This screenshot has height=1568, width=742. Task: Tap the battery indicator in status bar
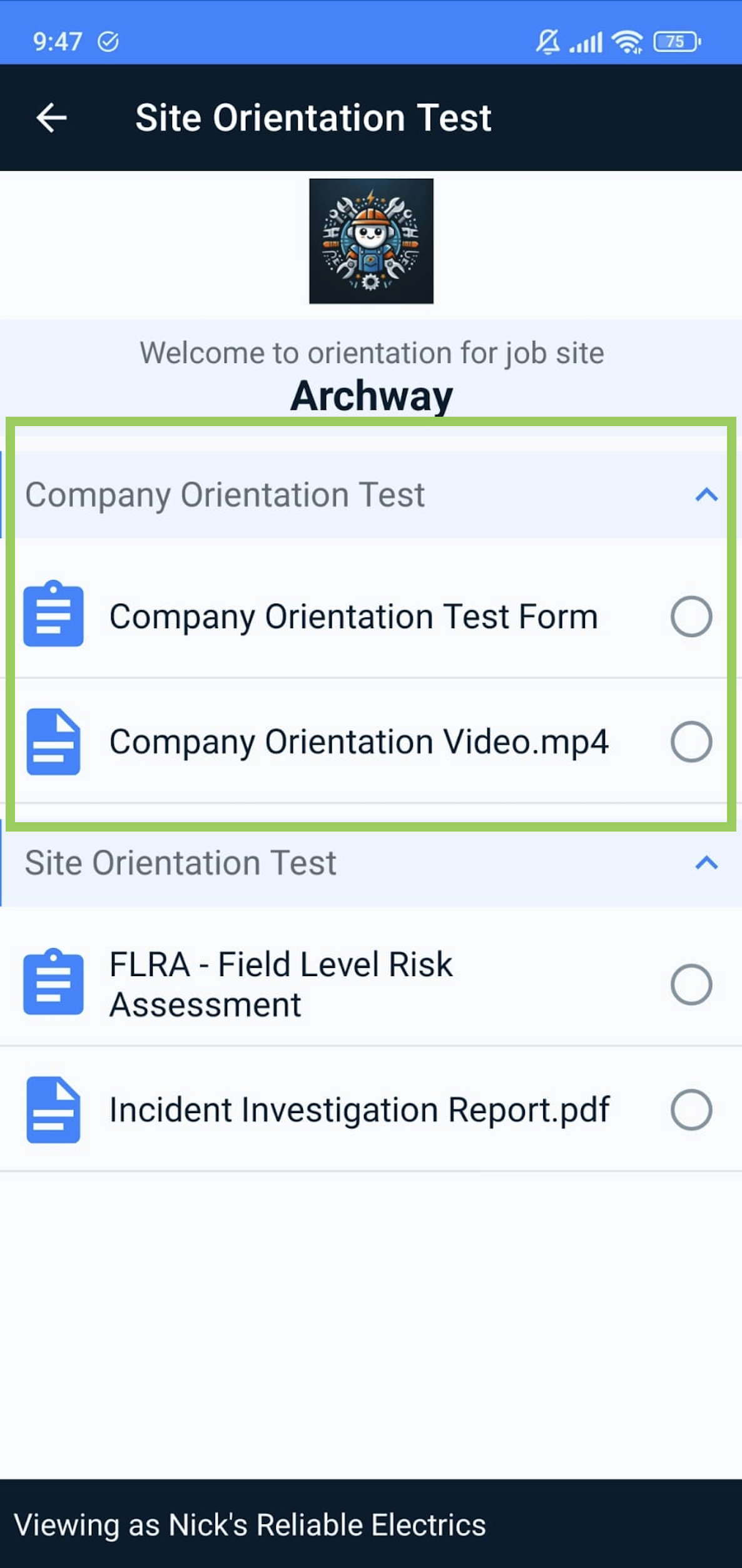point(676,42)
